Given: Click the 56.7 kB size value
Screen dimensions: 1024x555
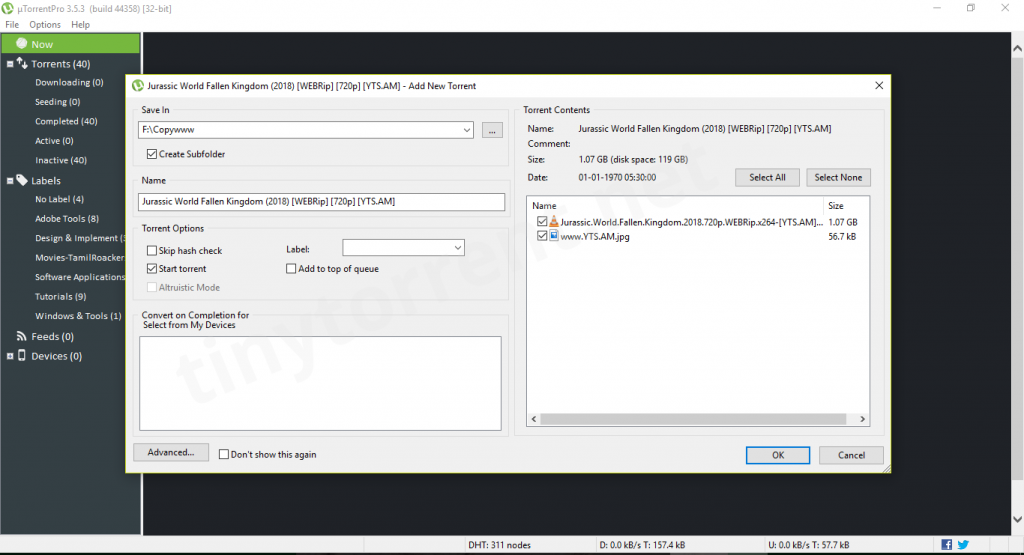Looking at the screenshot, I should click(842, 236).
